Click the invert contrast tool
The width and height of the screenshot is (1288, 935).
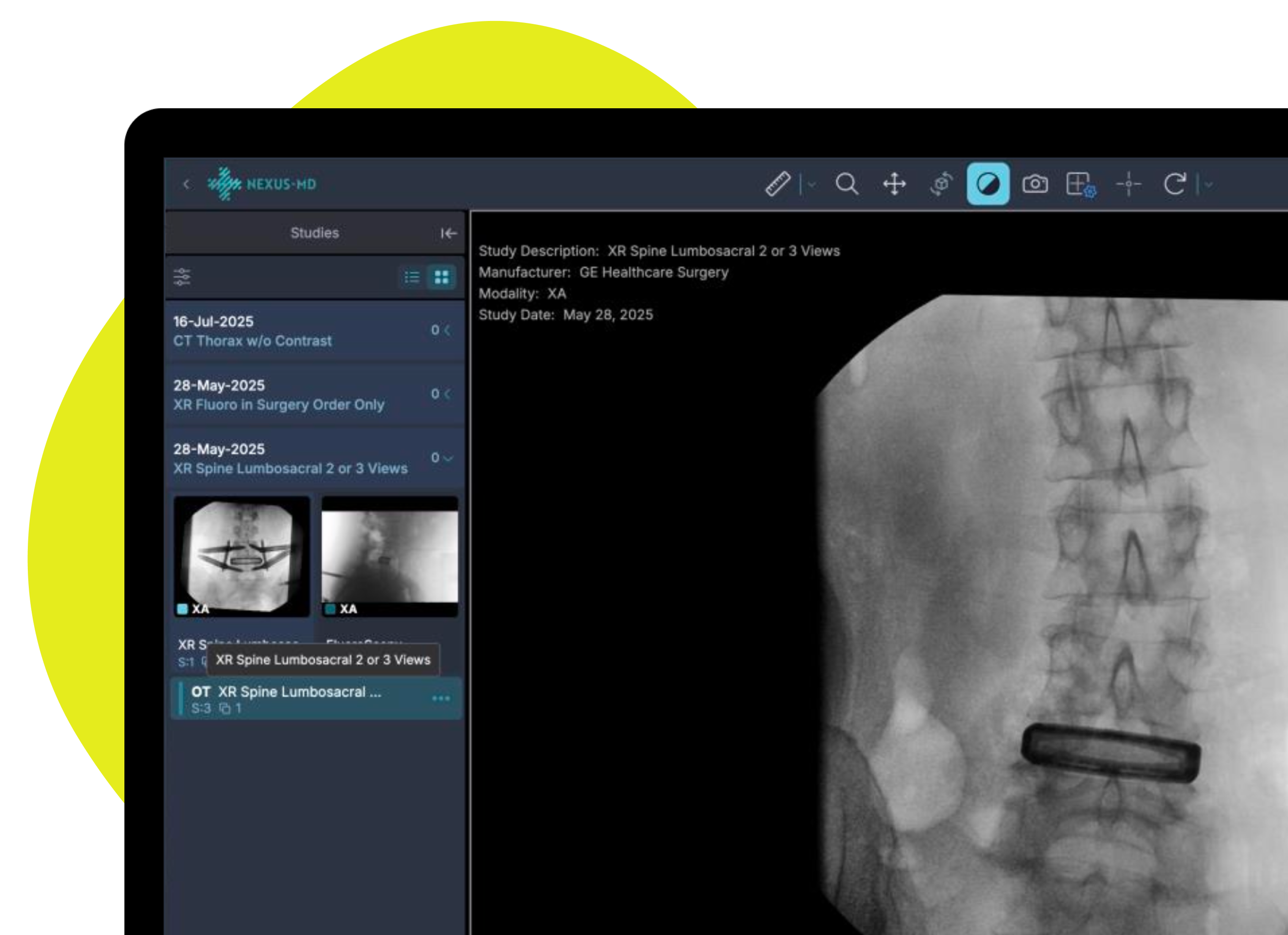pyautogui.click(x=988, y=183)
